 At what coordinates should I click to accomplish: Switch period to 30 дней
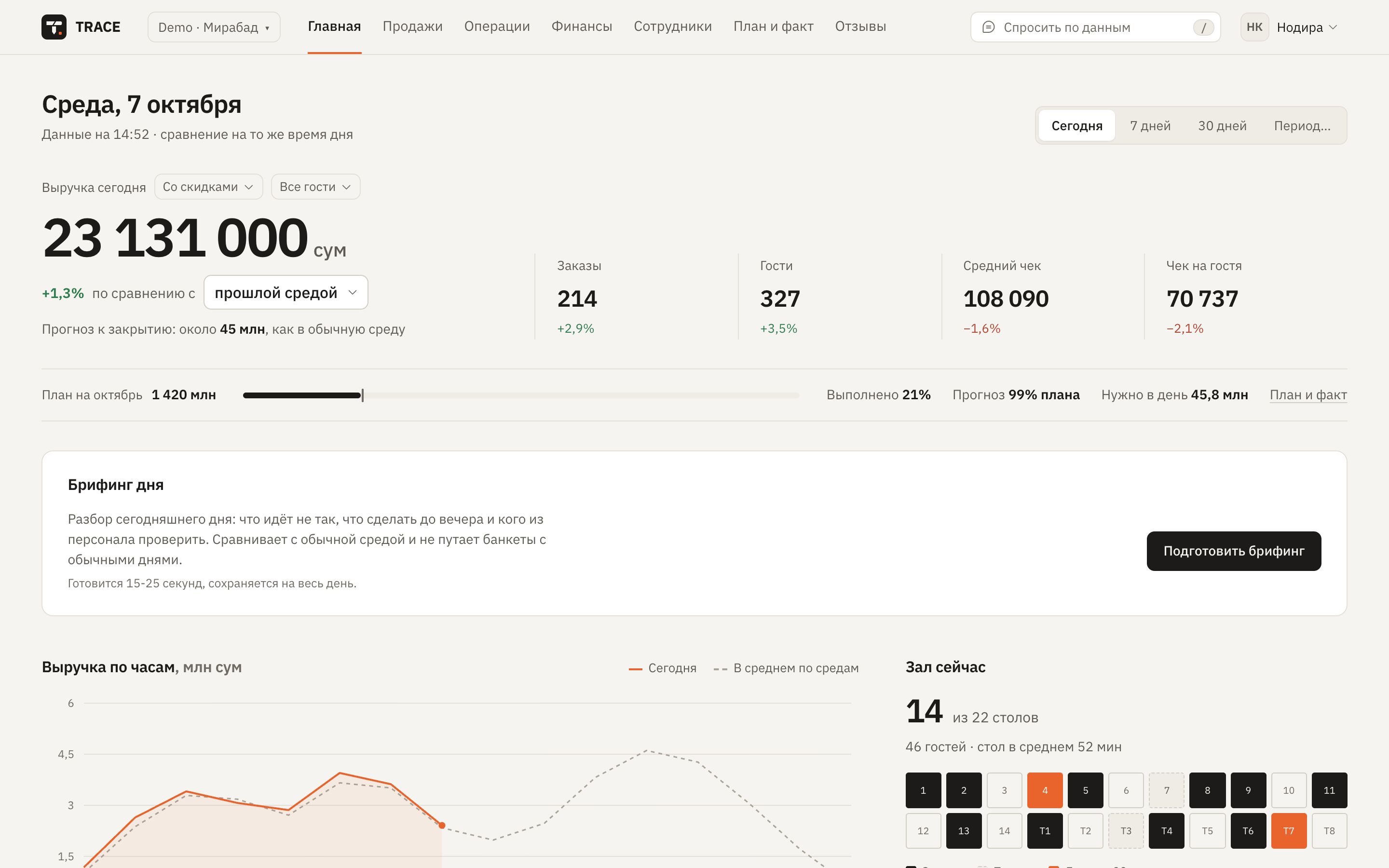coord(1222,126)
